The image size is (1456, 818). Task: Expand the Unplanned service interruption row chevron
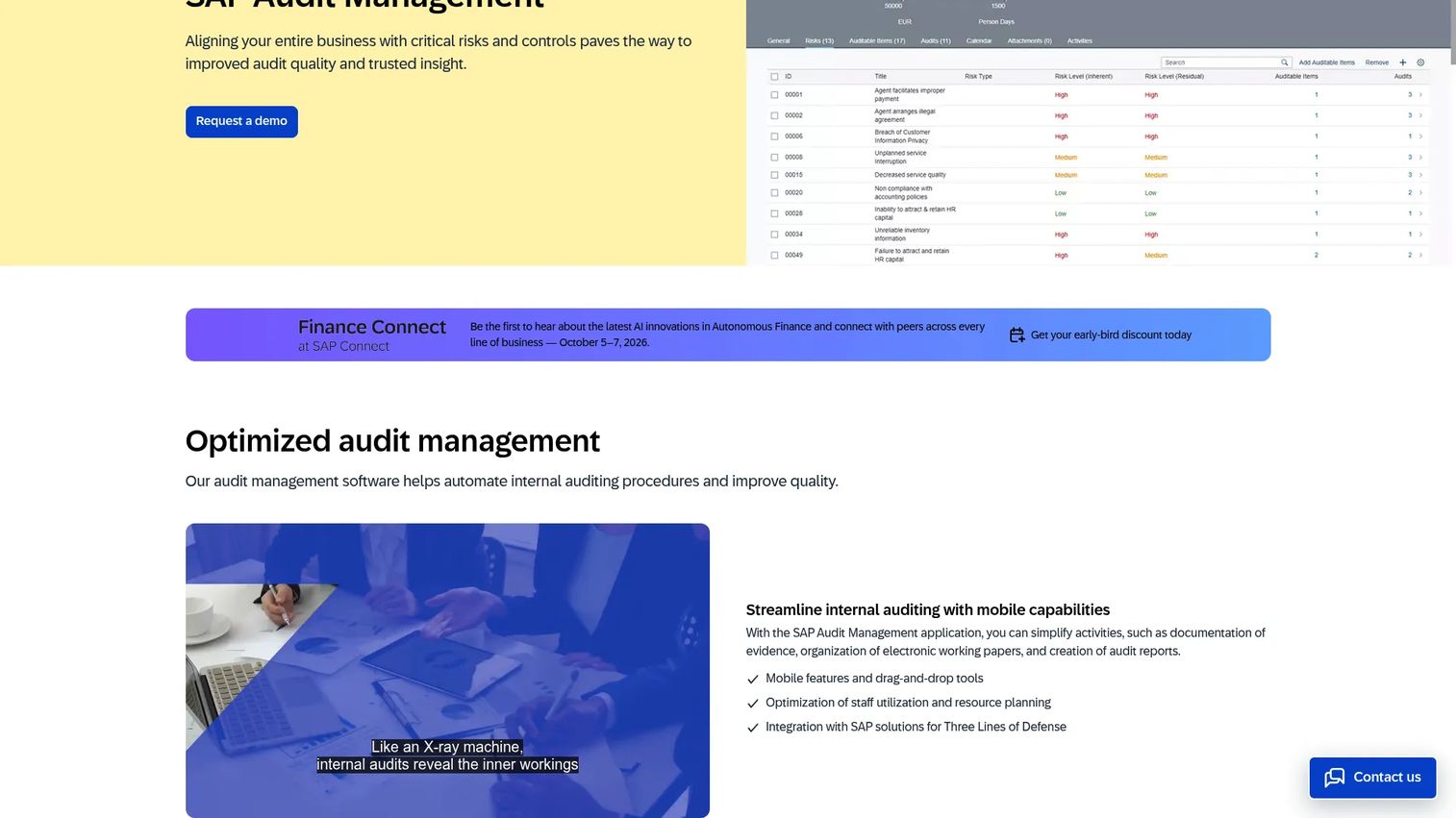click(x=1420, y=157)
